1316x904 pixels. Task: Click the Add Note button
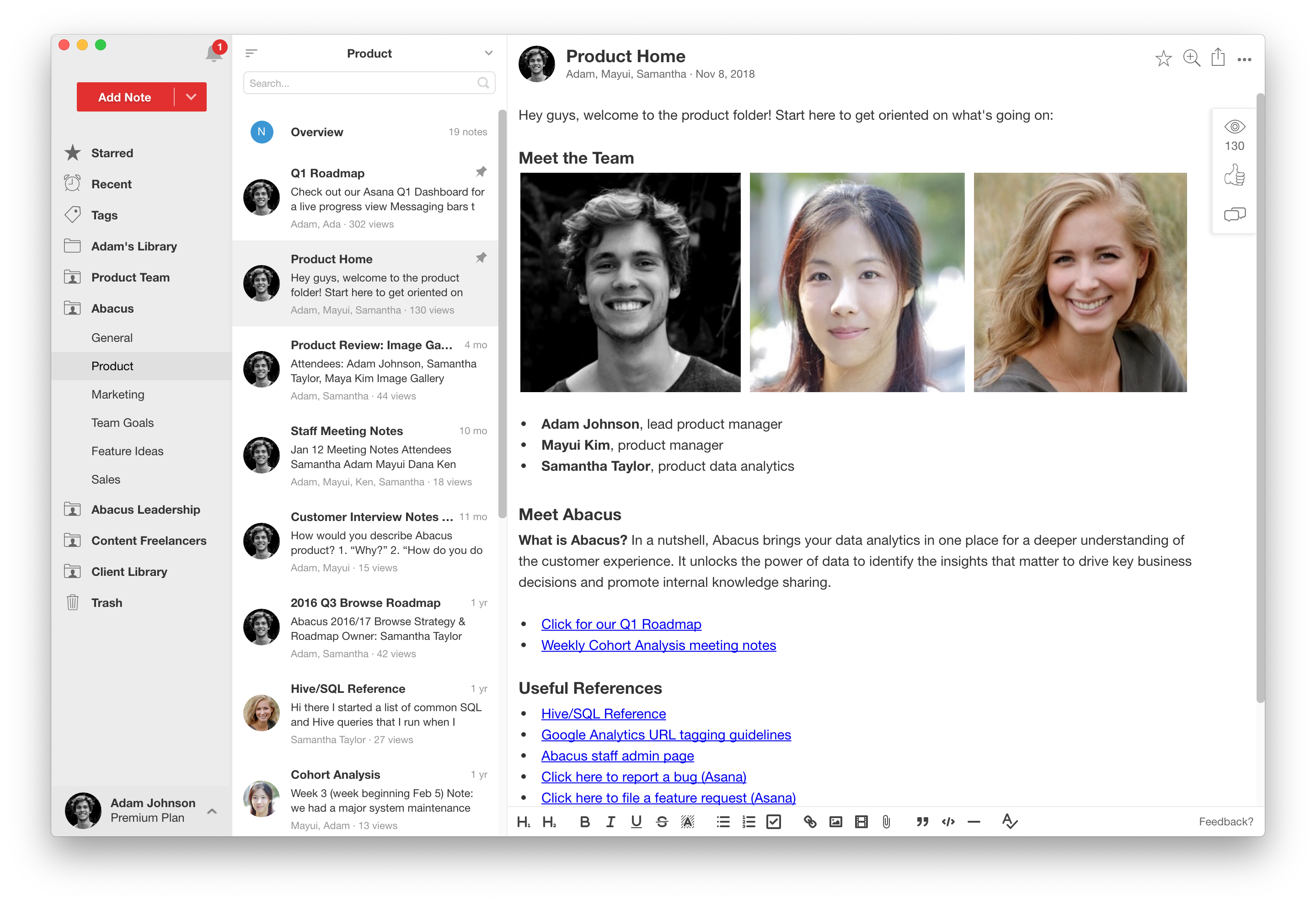(125, 97)
